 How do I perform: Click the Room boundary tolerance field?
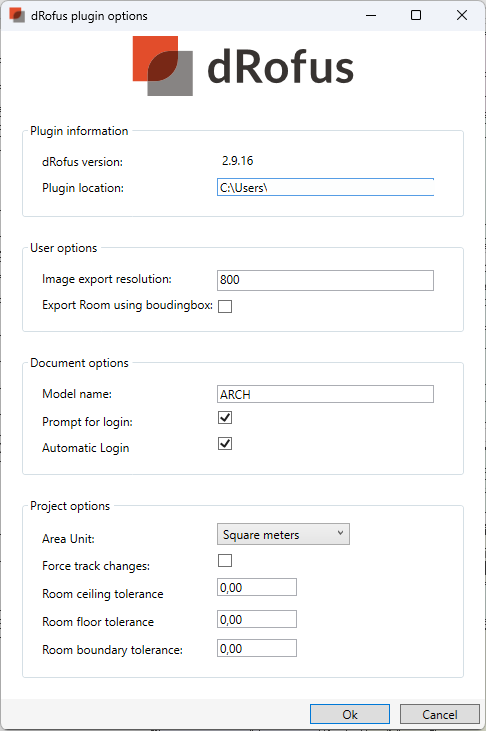pyautogui.click(x=257, y=648)
